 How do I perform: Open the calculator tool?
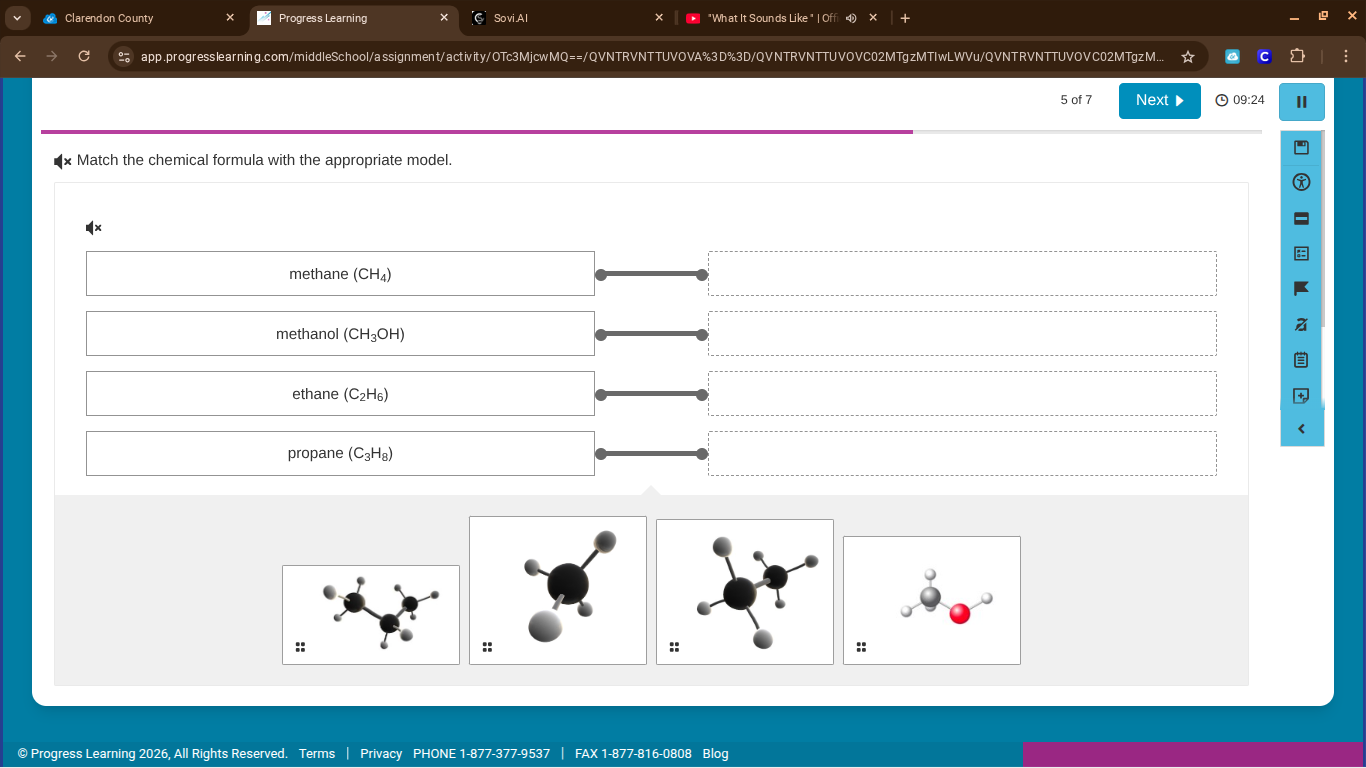(1301, 218)
